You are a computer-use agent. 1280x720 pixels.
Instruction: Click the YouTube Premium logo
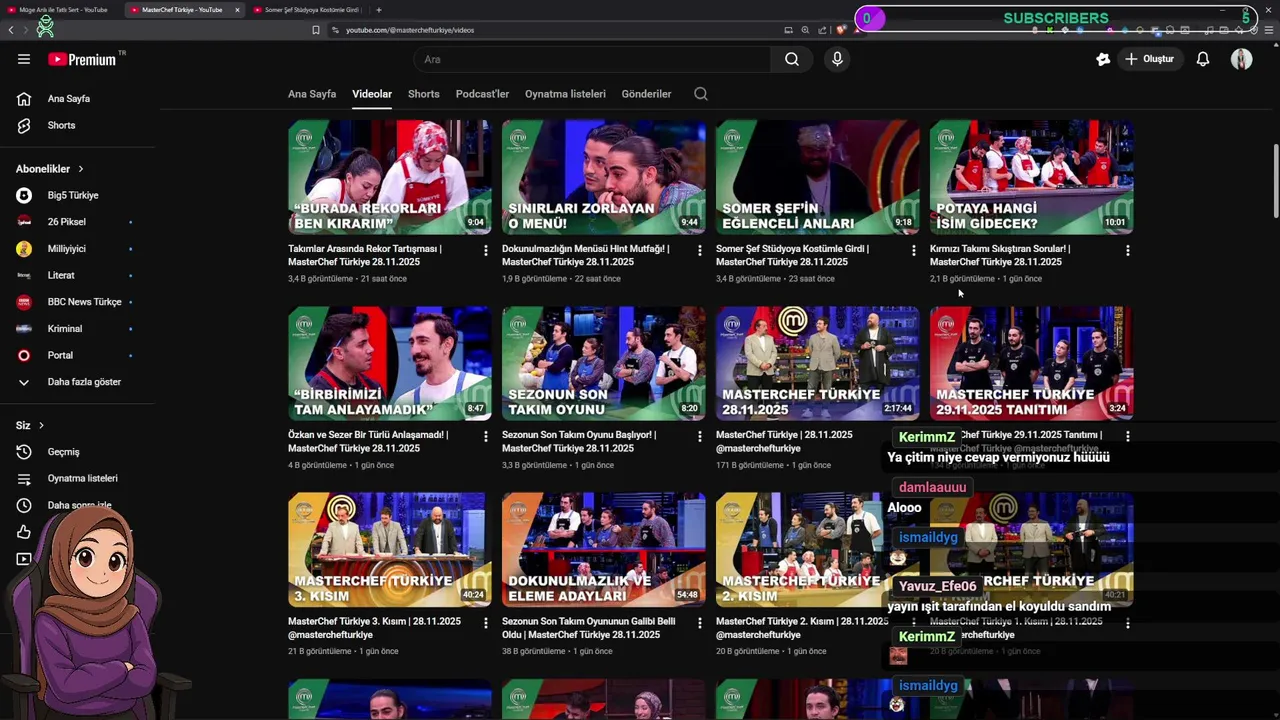click(83, 59)
